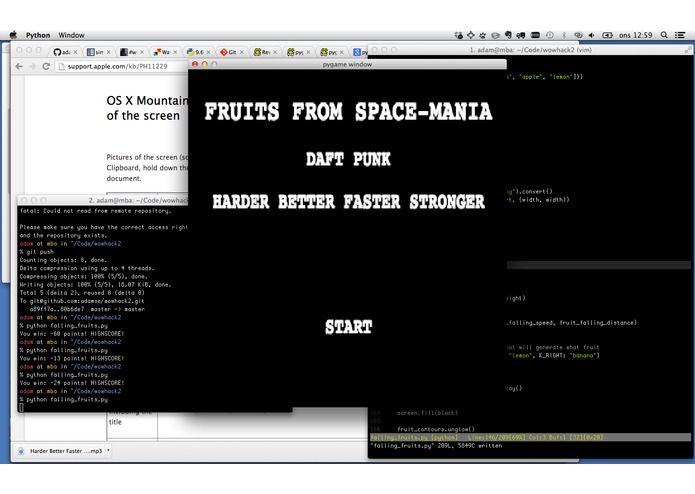Click 'screen.fill(black)' line in vim
Screen dimensions: 695x494
point(427,412)
